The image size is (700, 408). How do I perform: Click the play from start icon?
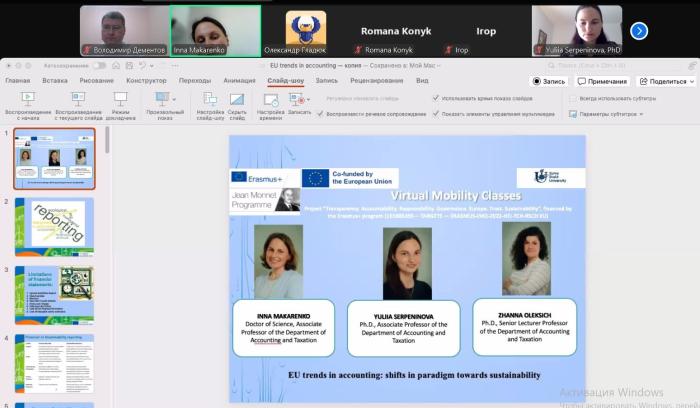coord(27,99)
